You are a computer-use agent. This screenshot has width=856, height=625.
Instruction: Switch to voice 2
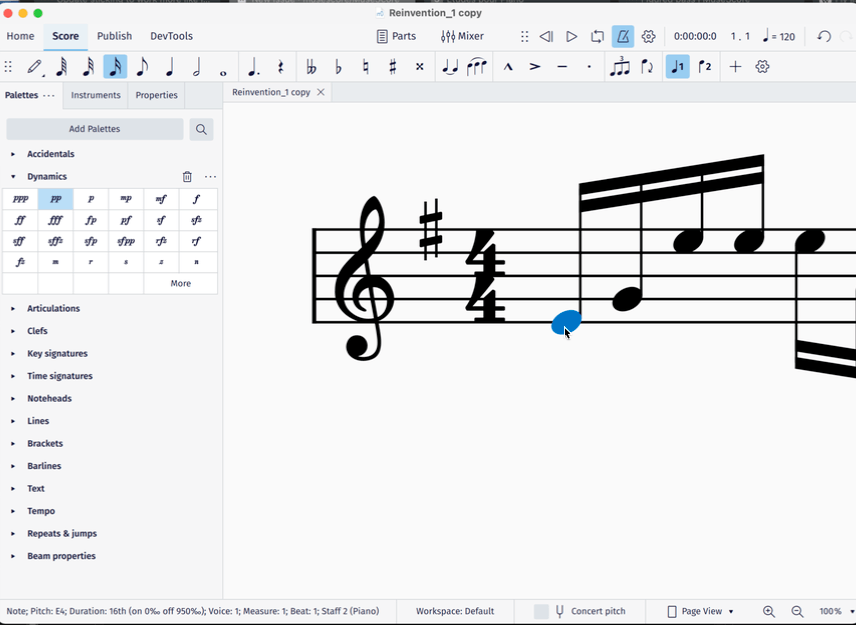(x=705, y=67)
